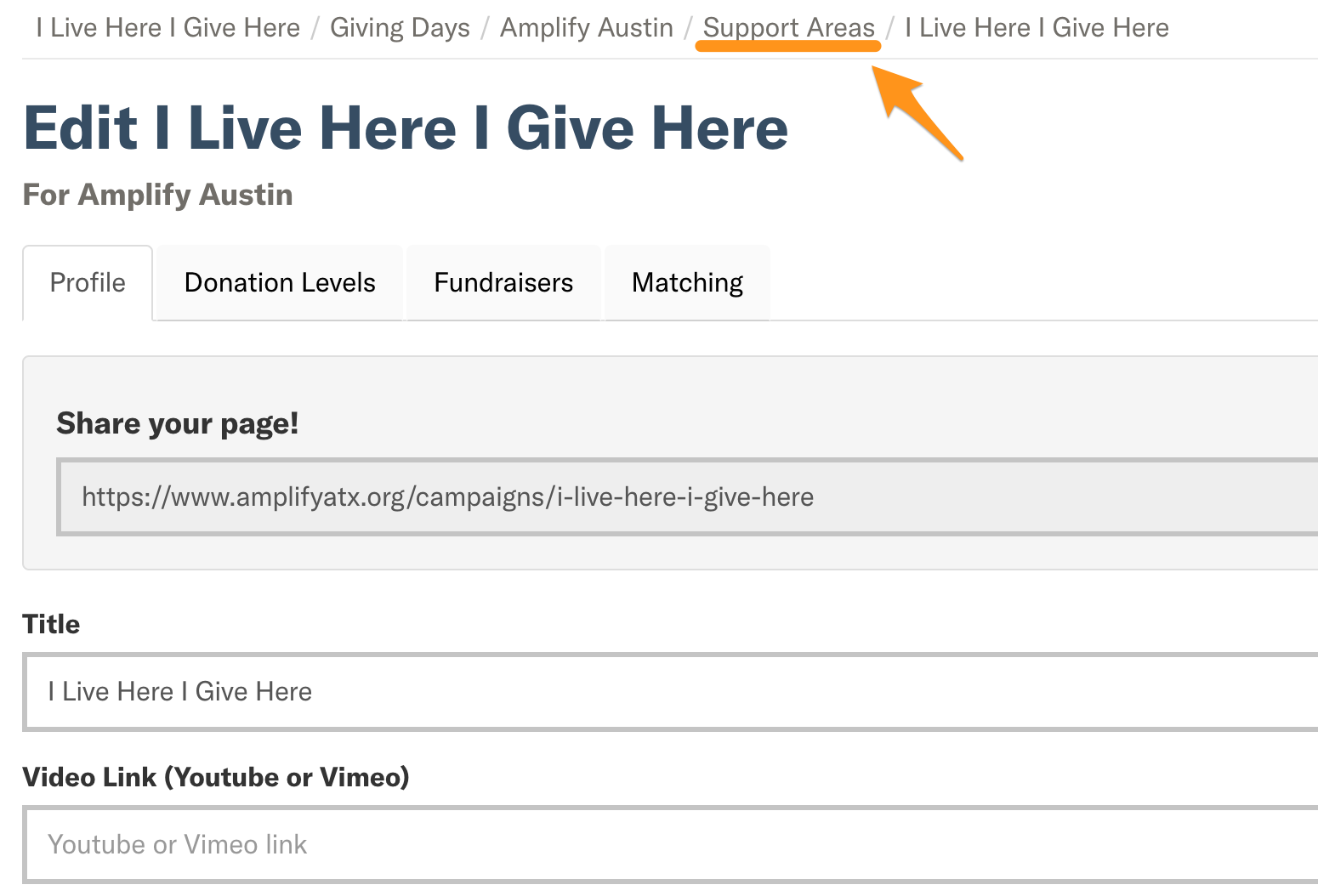Click the For Amplify Austin subheading
The height and width of the screenshot is (896, 1318).
157,196
